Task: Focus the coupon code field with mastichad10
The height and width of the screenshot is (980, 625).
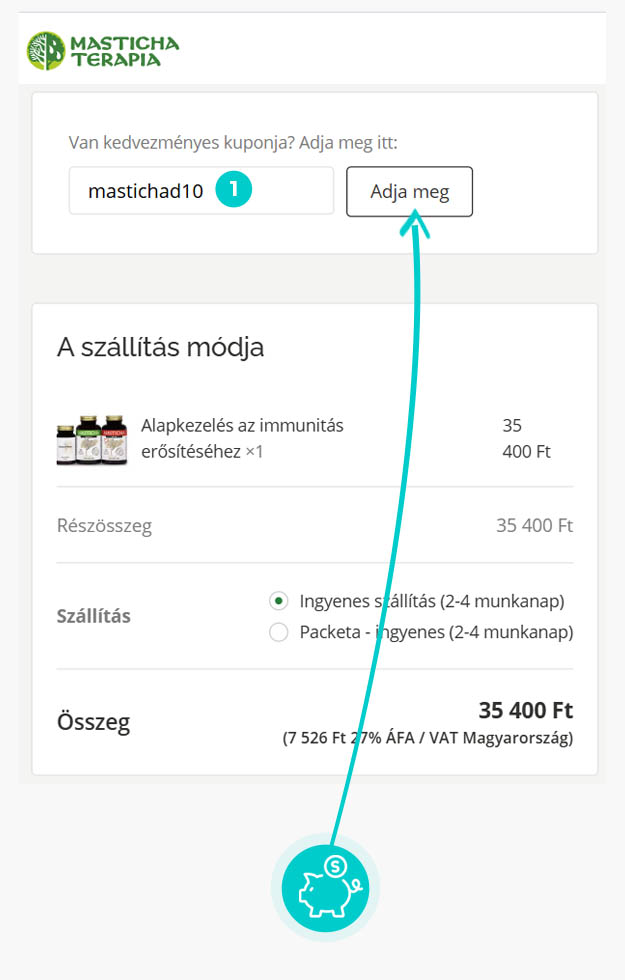Action: click(201, 191)
